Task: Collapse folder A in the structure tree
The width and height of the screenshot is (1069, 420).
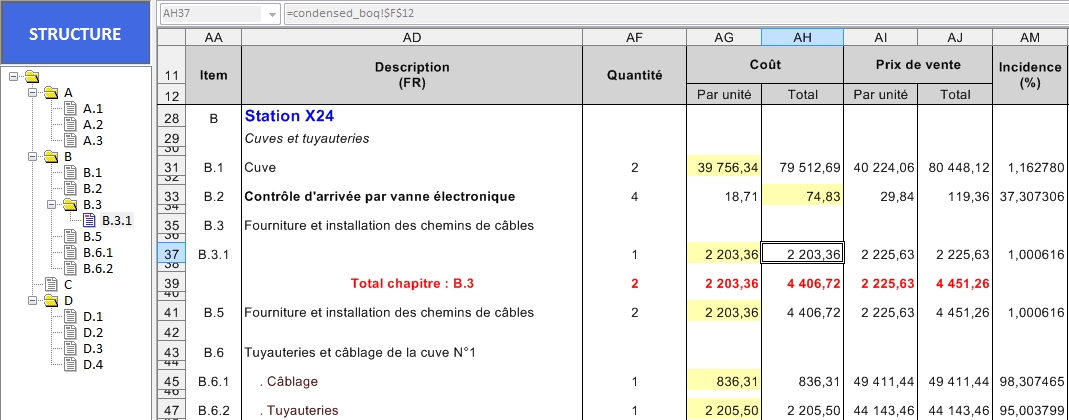Action: [32, 92]
